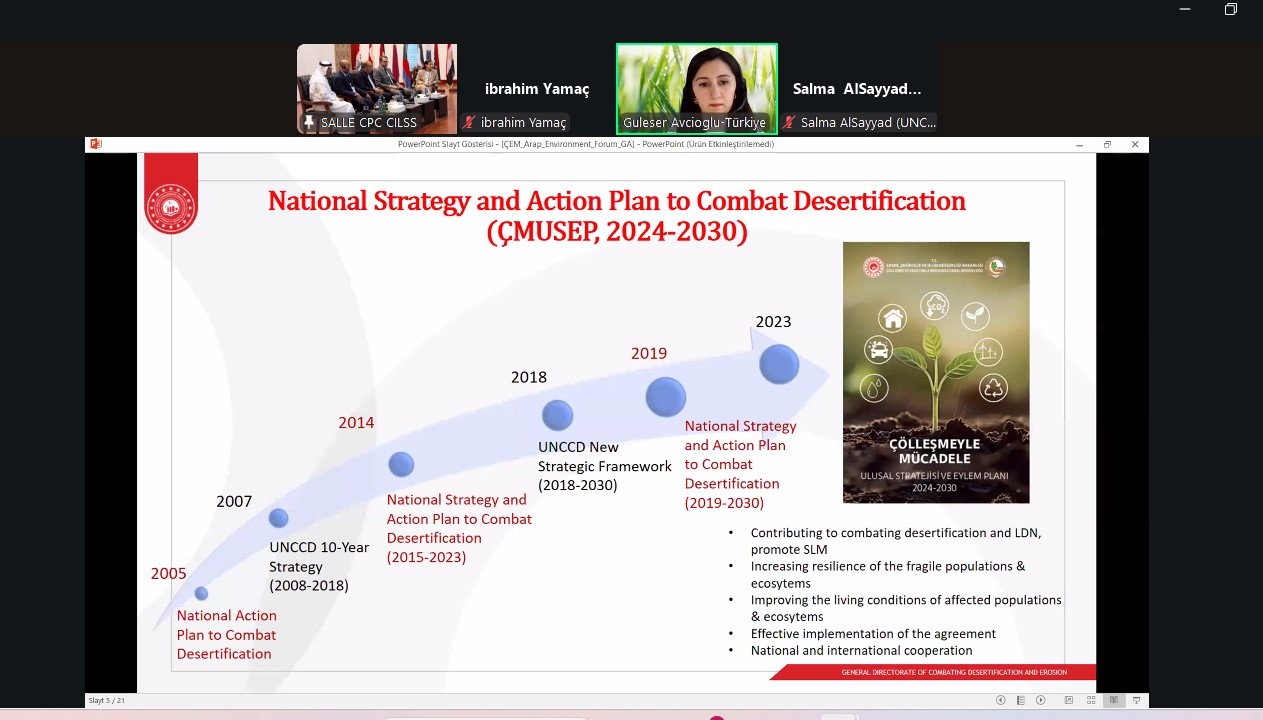The image size is (1263, 720).
Task: Click the 2023 timeline circle marker
Action: (778, 364)
